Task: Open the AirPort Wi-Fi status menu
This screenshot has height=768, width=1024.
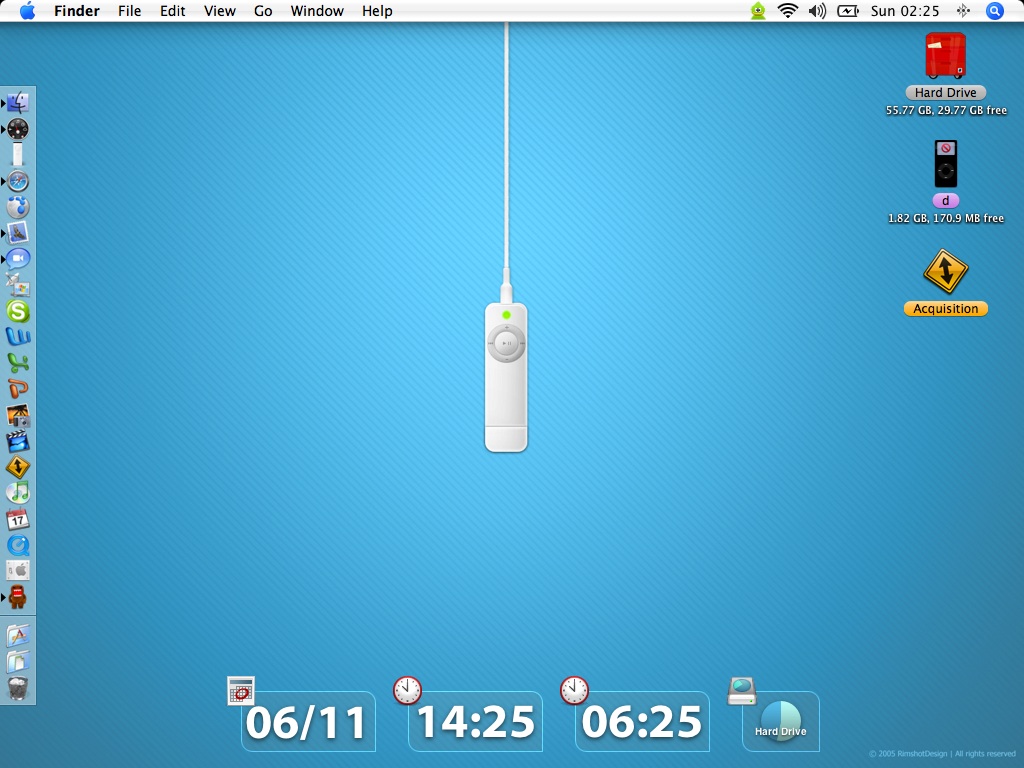Action: tap(788, 11)
